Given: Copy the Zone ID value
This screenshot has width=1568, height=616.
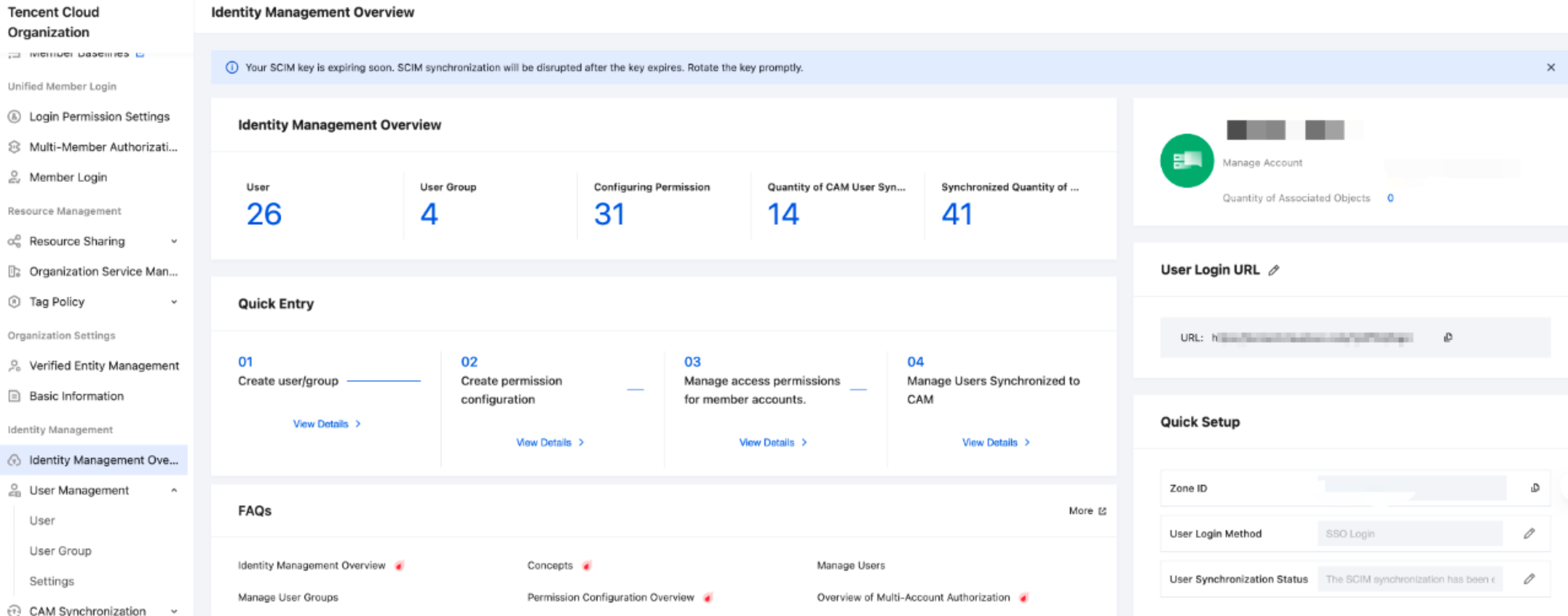Looking at the screenshot, I should point(1535,488).
